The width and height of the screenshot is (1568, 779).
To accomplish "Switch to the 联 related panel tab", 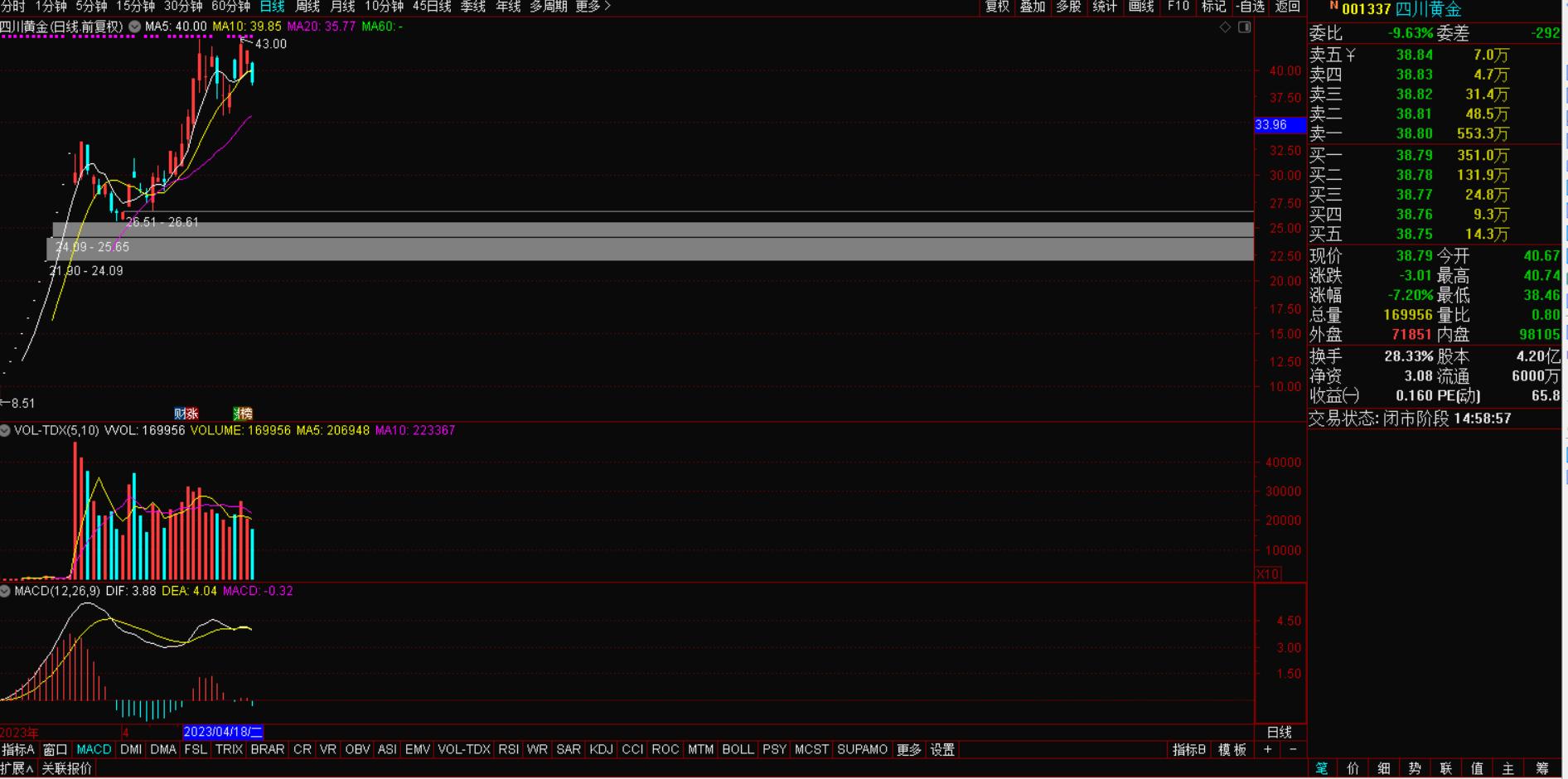I will pyautogui.click(x=1446, y=768).
